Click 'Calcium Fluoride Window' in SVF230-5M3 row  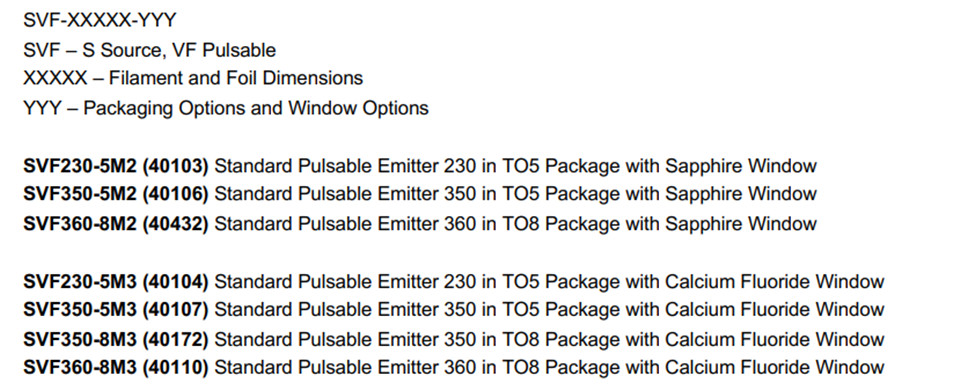pos(774,282)
